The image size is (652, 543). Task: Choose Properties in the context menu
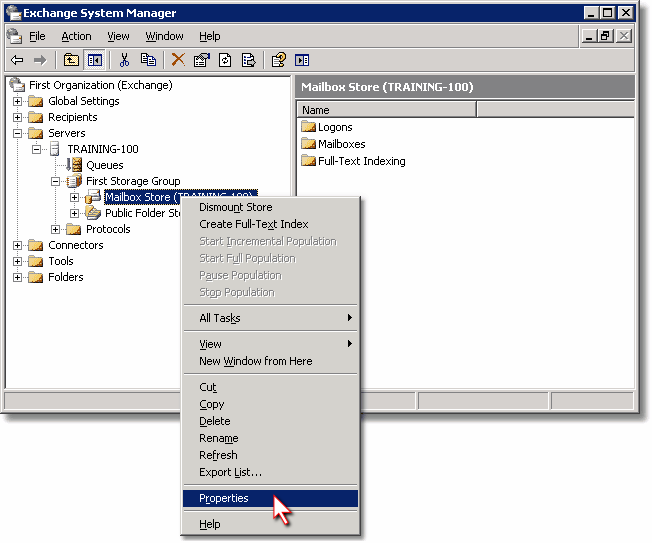[x=270, y=499]
